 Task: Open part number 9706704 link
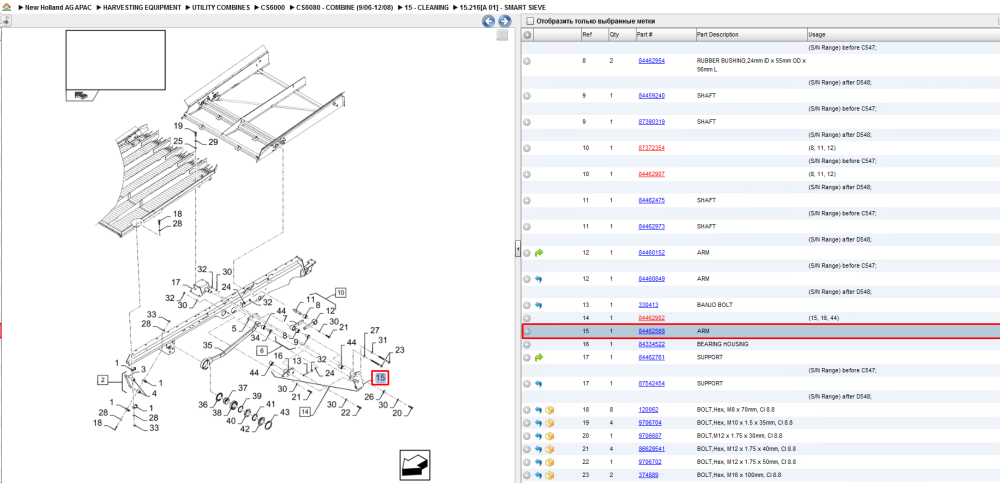point(650,423)
